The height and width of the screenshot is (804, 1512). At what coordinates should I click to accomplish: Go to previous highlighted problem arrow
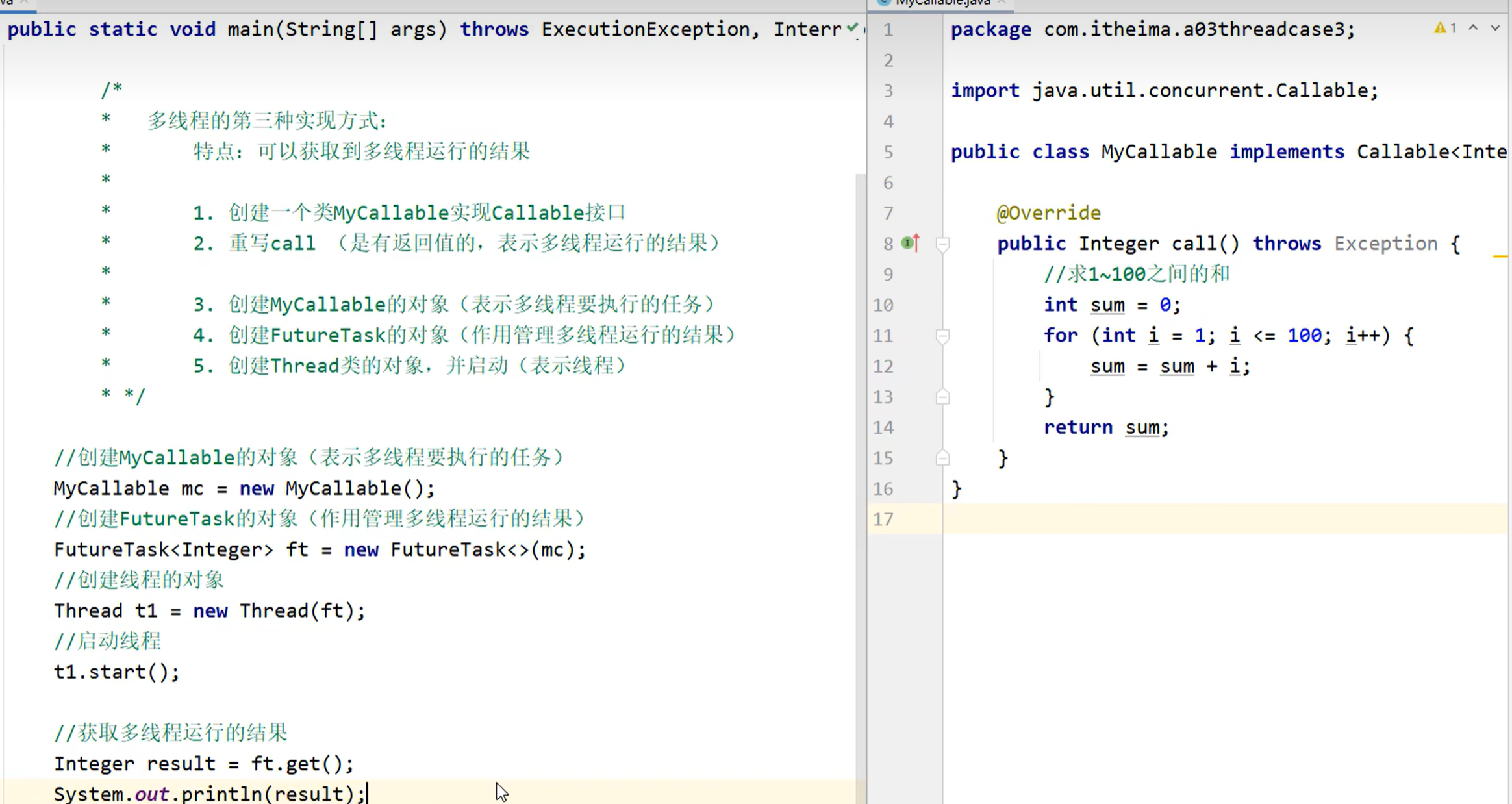point(1473,29)
